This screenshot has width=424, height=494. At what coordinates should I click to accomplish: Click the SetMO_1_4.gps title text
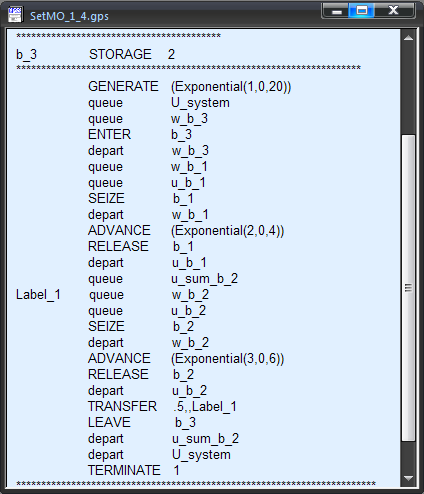[69, 16]
